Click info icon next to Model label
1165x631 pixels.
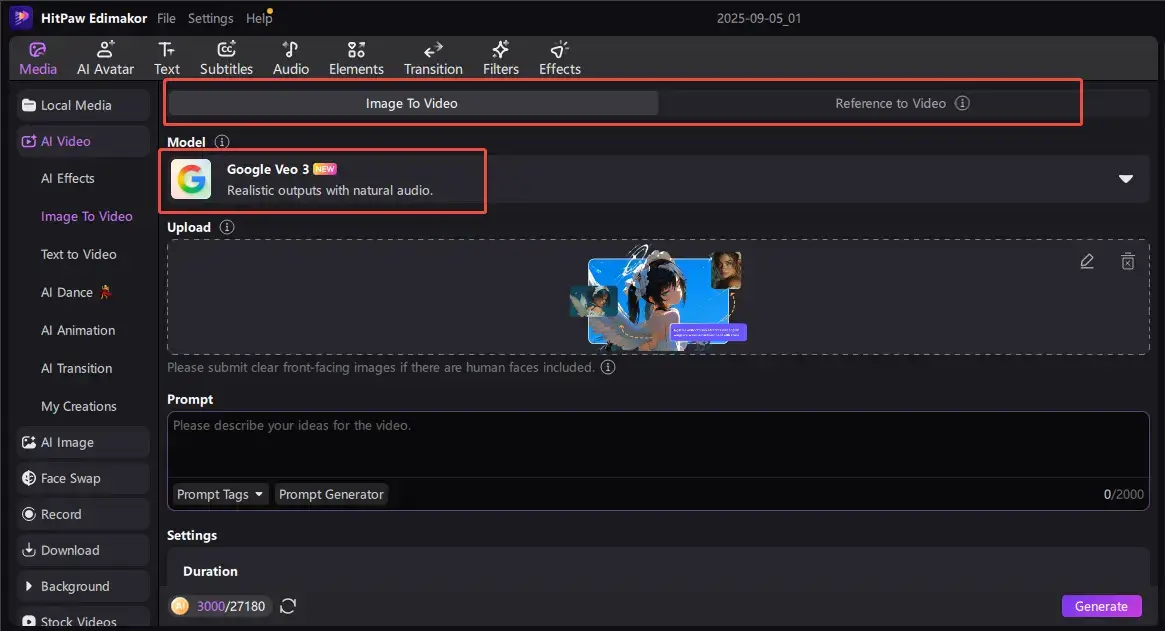pos(222,142)
